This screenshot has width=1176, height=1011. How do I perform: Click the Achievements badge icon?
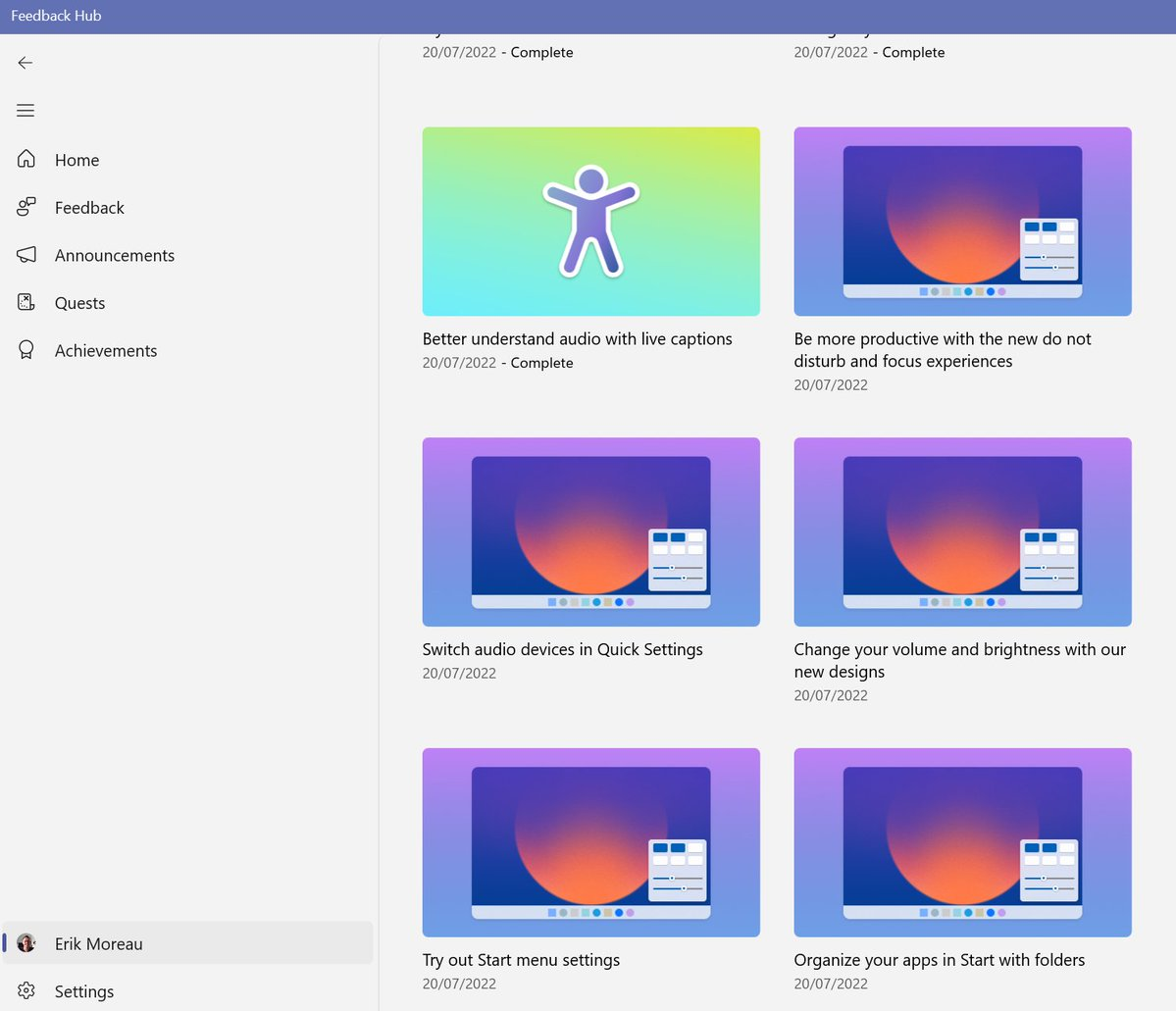click(26, 350)
